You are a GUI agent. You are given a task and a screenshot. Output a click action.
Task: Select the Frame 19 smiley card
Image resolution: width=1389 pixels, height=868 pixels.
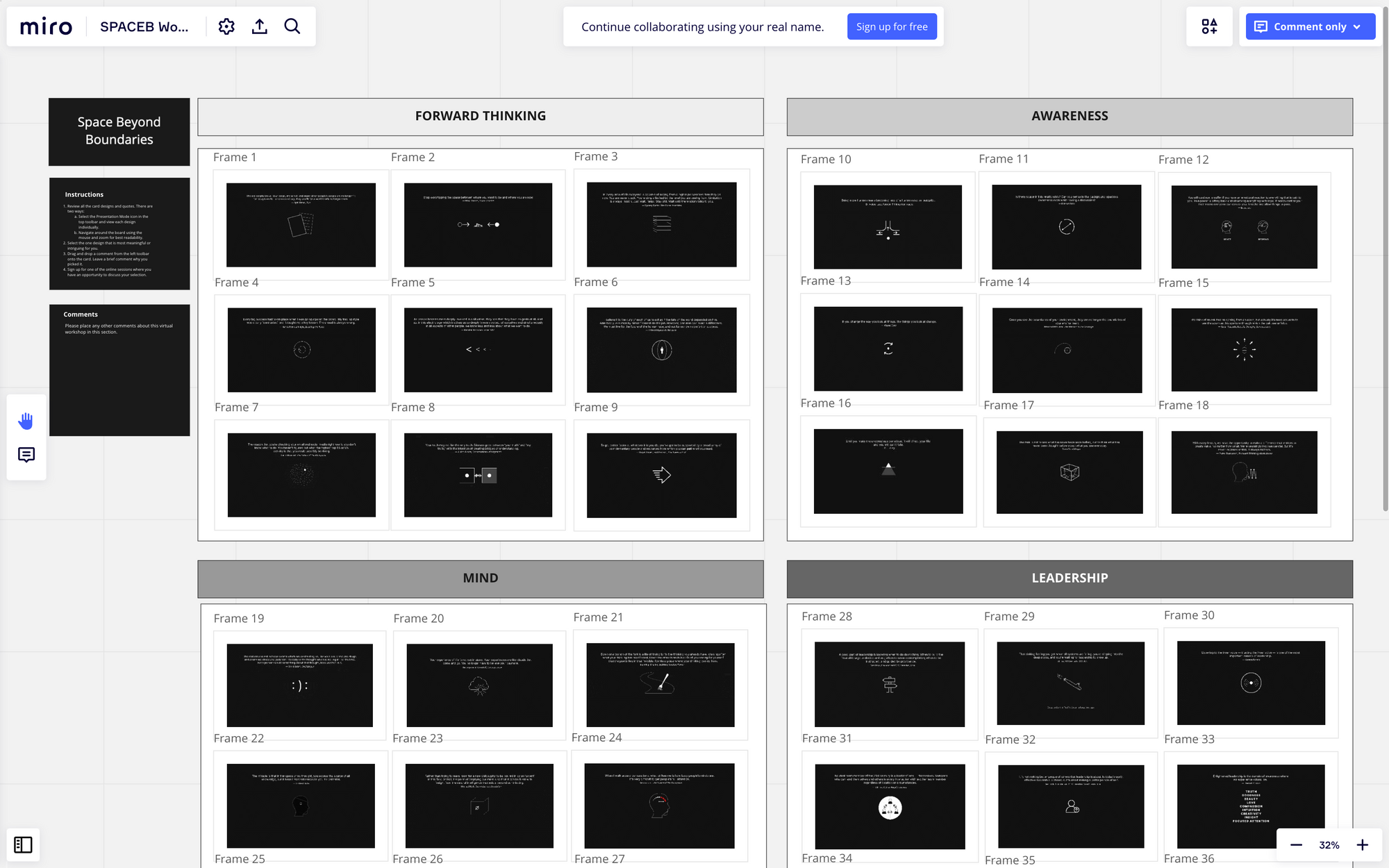(x=299, y=685)
